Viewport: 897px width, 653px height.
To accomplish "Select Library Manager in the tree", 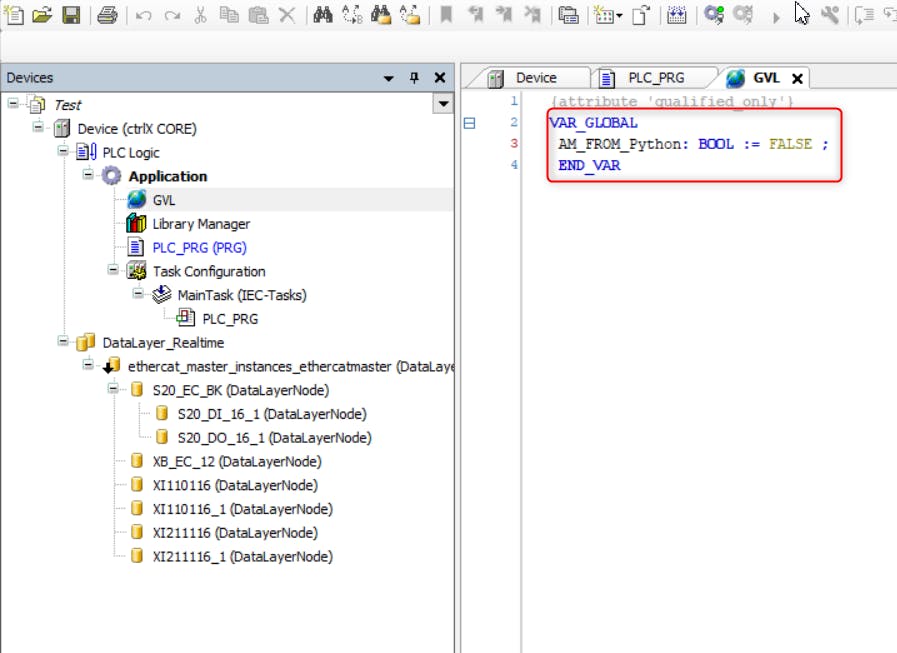I will click(201, 224).
